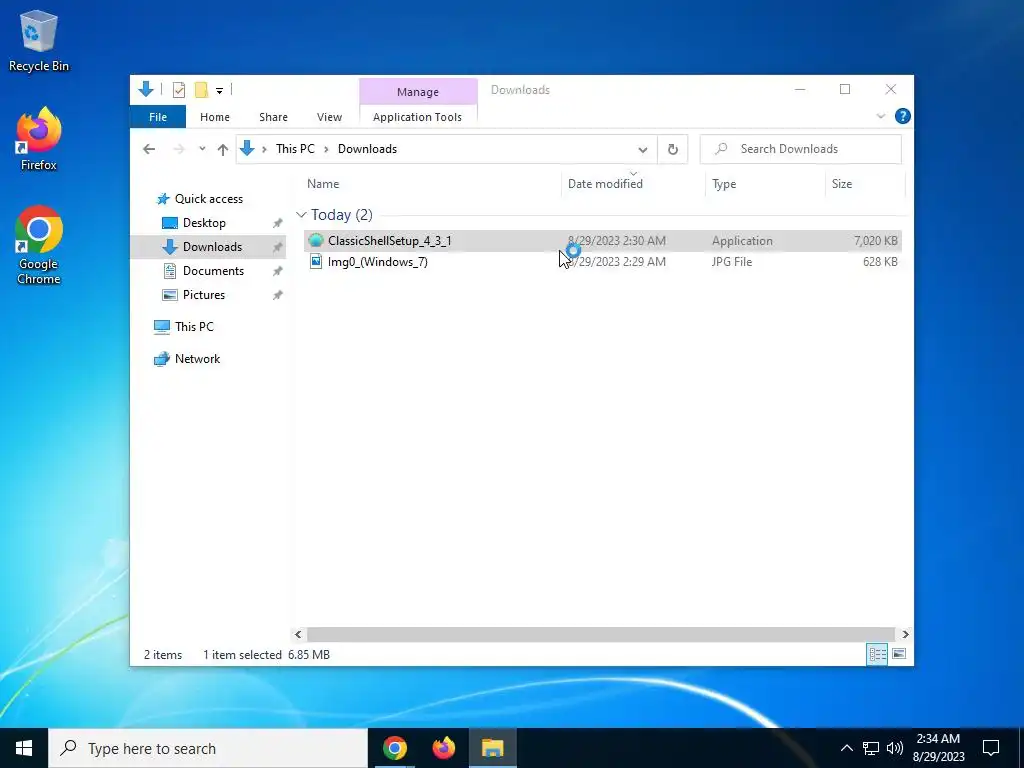Expand the ribbon with the chevron
1024x768 pixels.
pos(880,116)
